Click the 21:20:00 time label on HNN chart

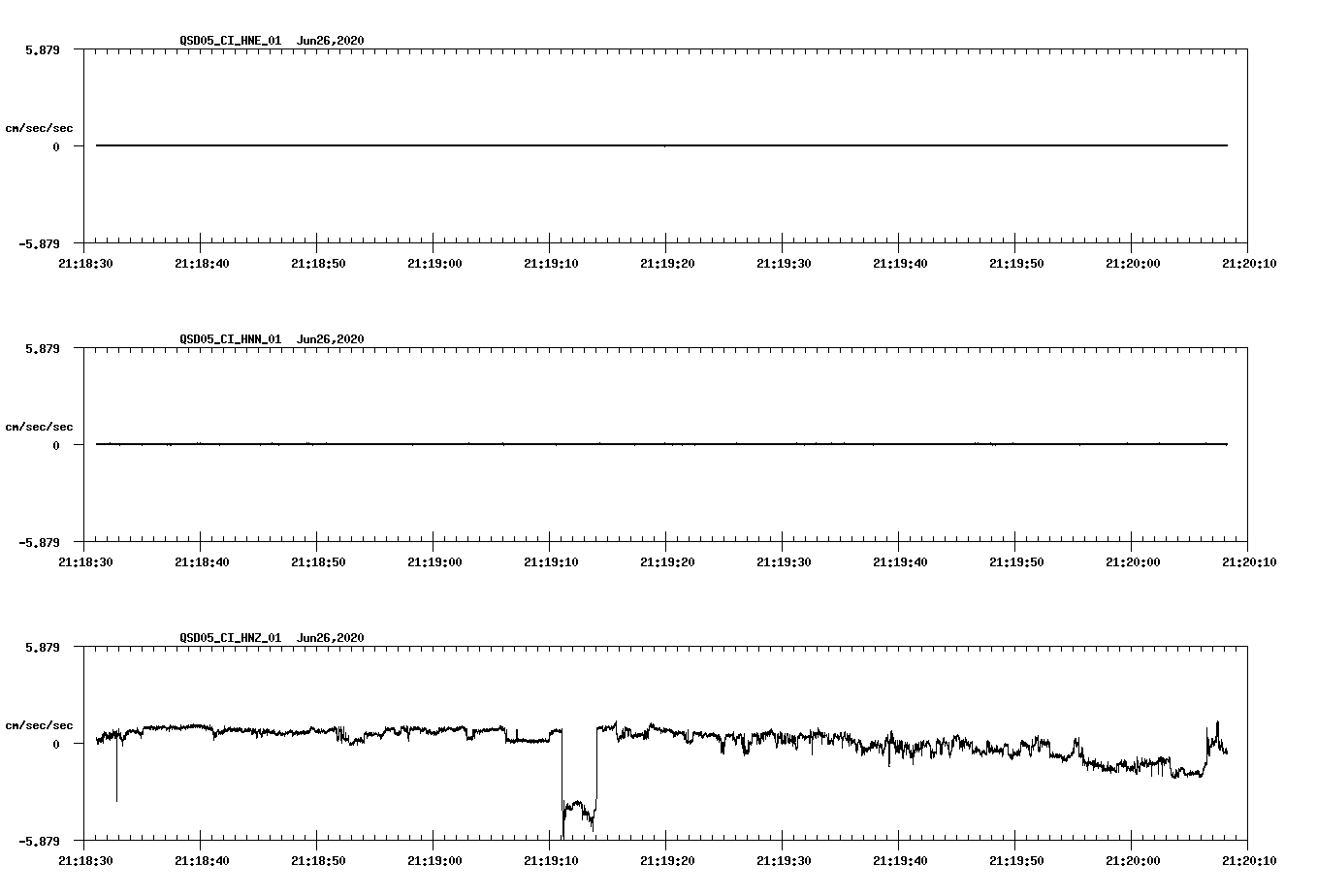coord(1133,561)
